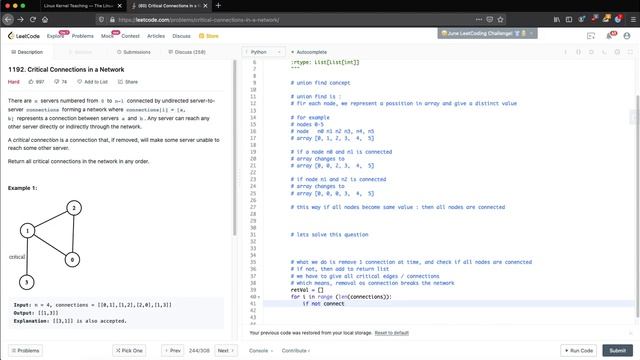Open the browser home page icon

(x=45, y=20)
